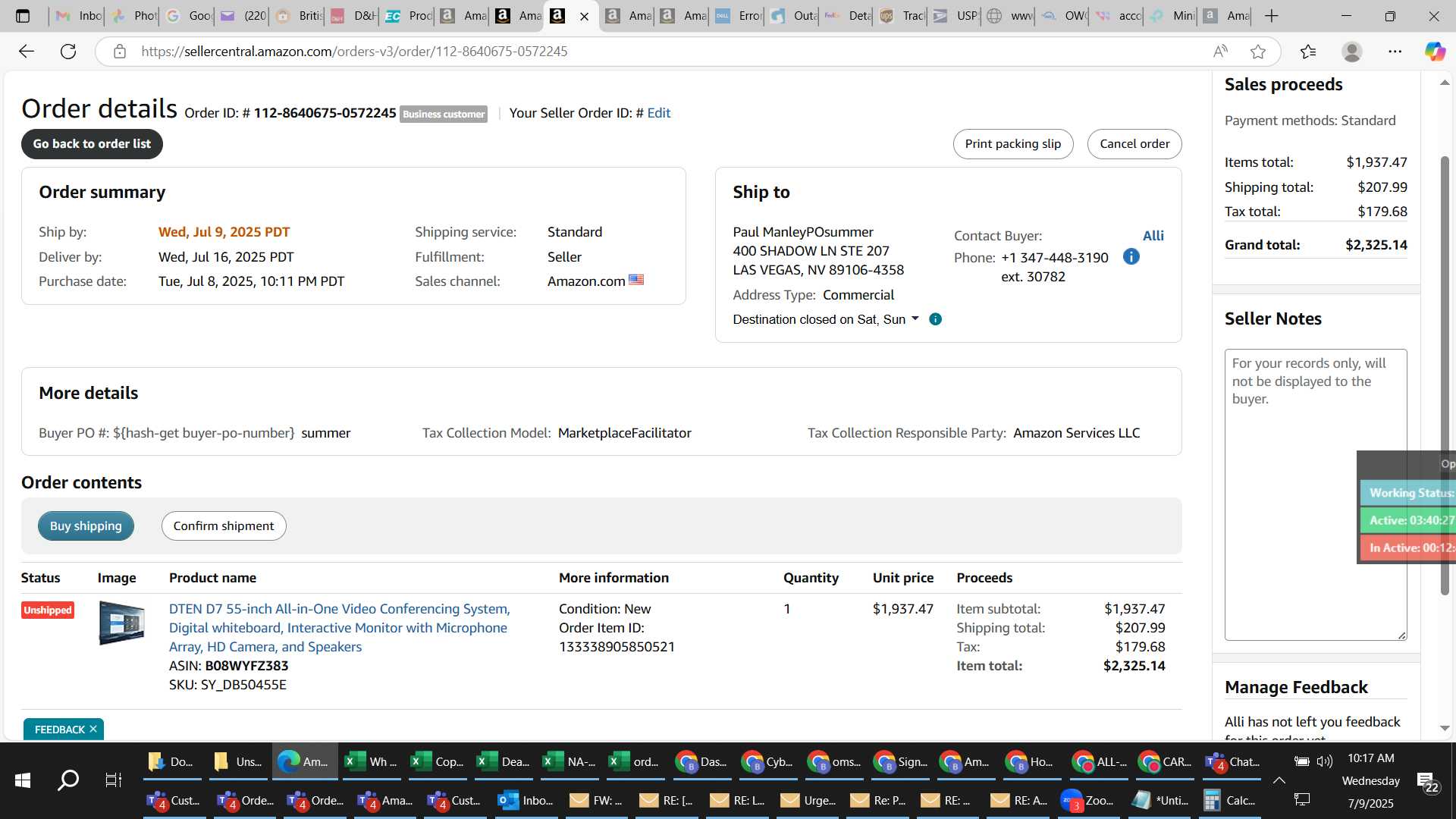The image size is (1456, 819).
Task: Open Windows taskbar search
Action: (68, 780)
